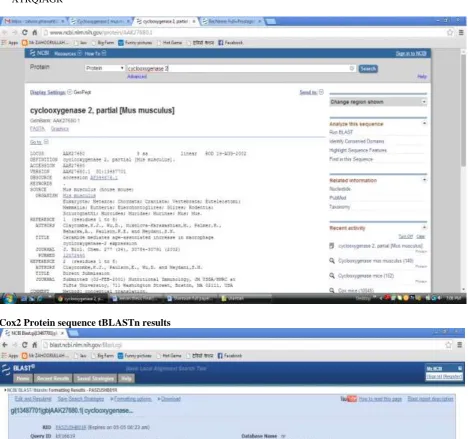Open the Chrome menu in the BLAST browser
Viewport: 468px width, 439px height.
click(x=460, y=345)
